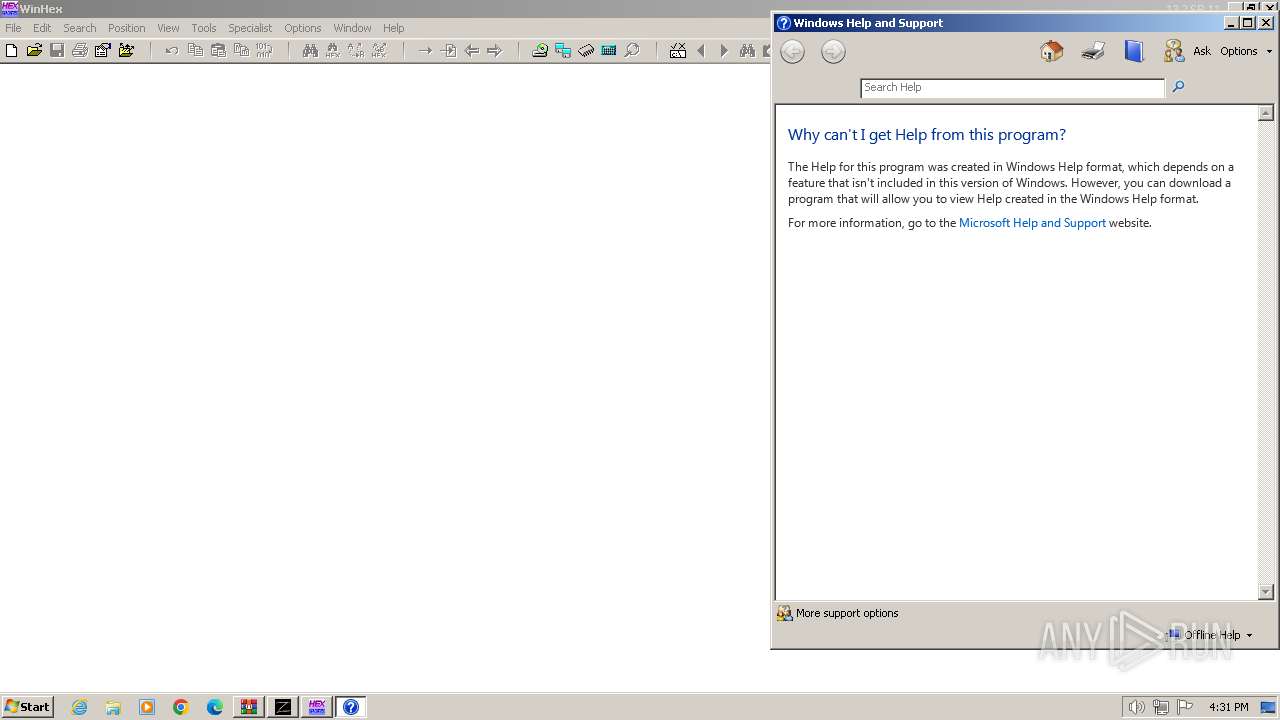The height and width of the screenshot is (720, 1280).
Task: Open the Properties toolbar icon
Action: tap(103, 50)
